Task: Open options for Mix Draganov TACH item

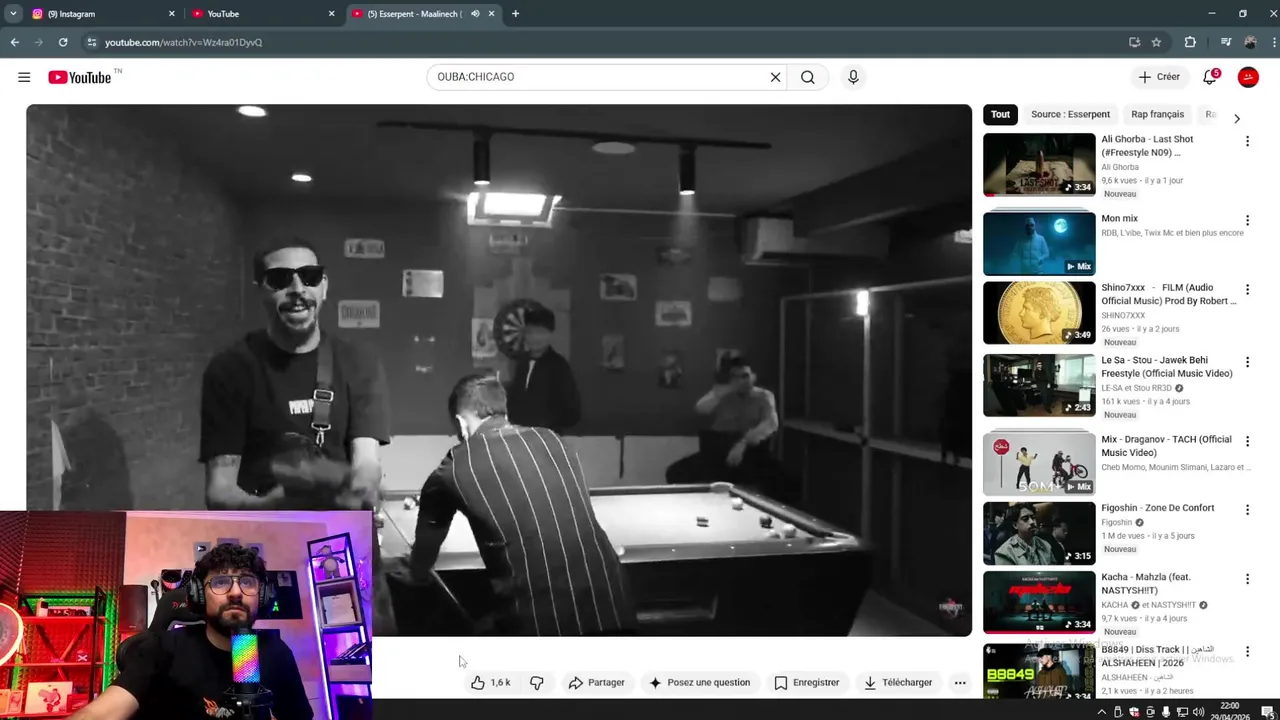Action: 1247,441
